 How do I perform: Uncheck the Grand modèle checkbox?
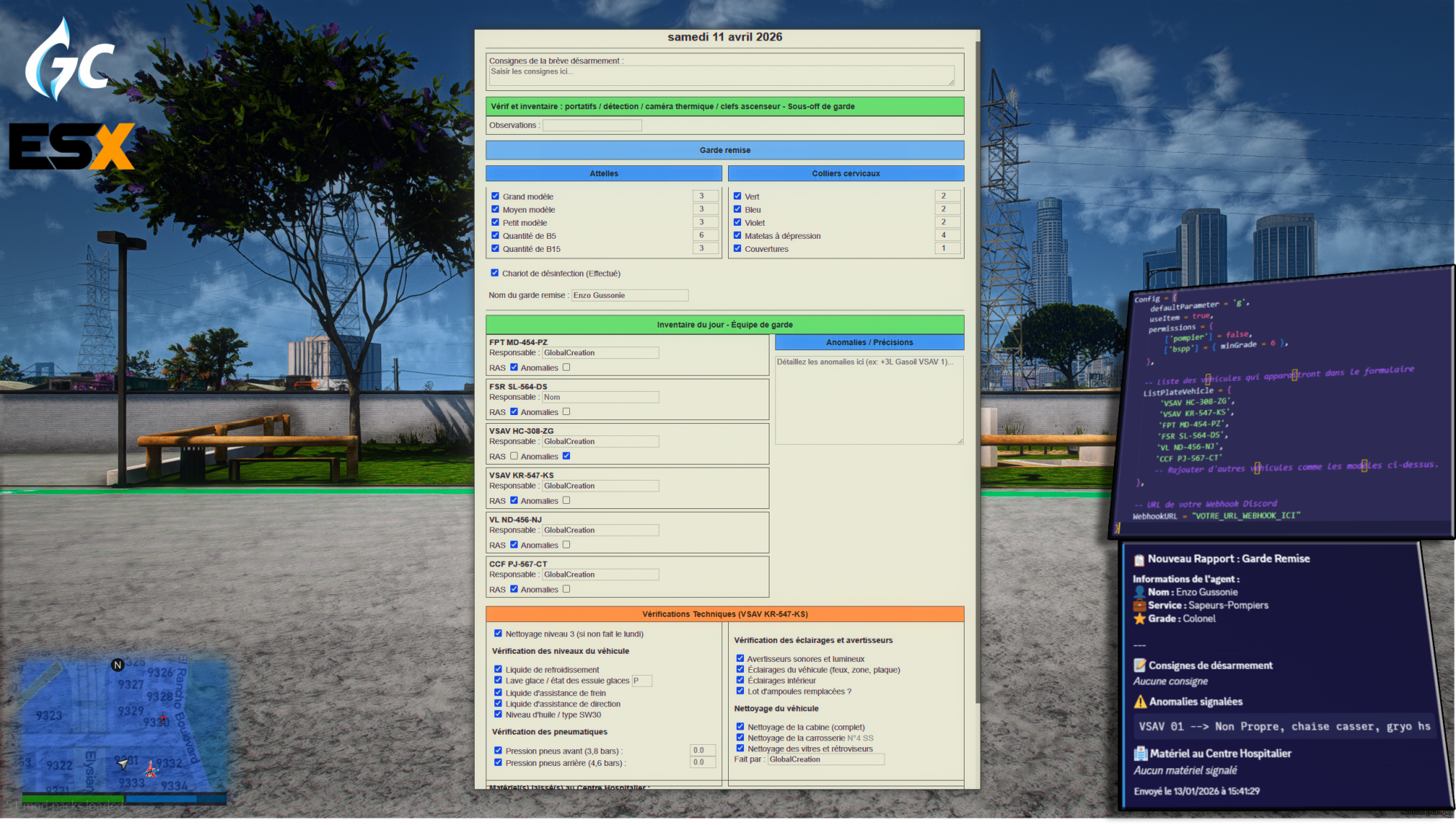click(495, 196)
